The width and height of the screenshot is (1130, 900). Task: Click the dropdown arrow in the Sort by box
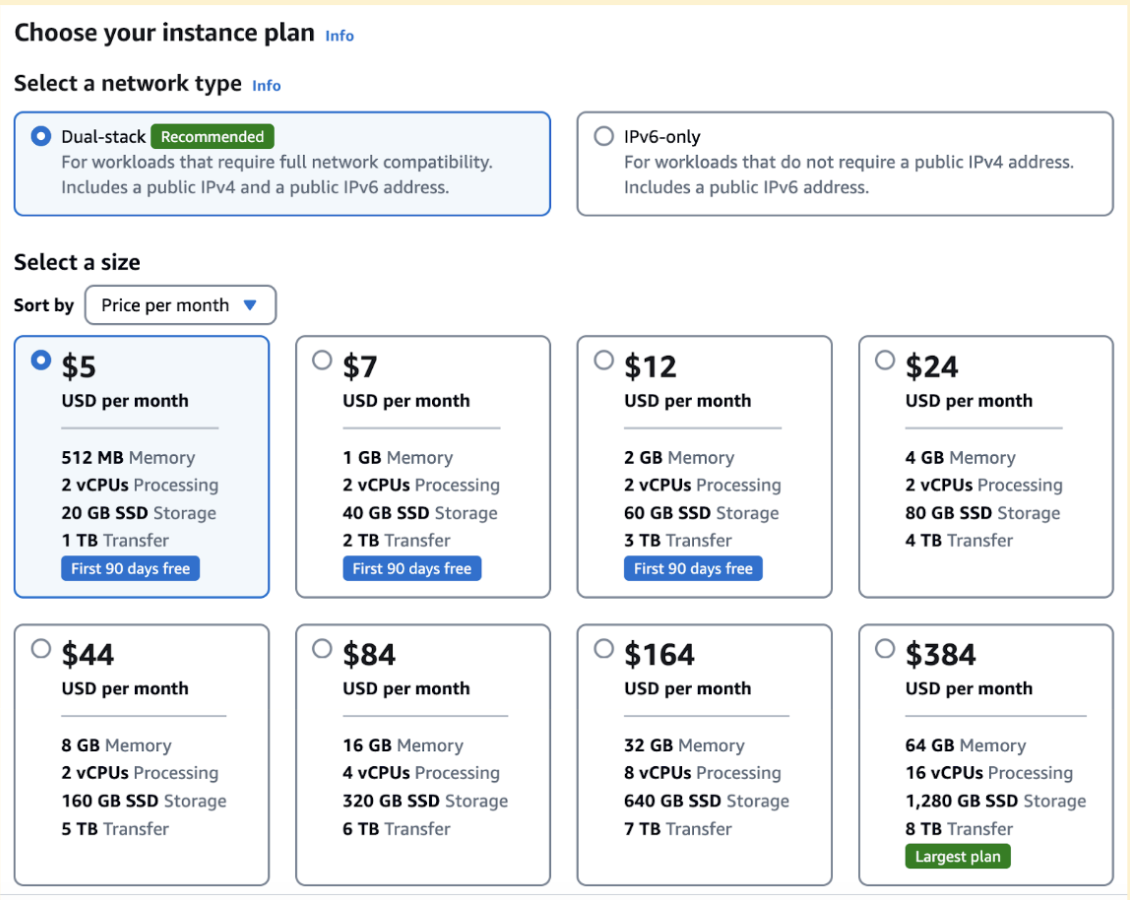(x=250, y=305)
